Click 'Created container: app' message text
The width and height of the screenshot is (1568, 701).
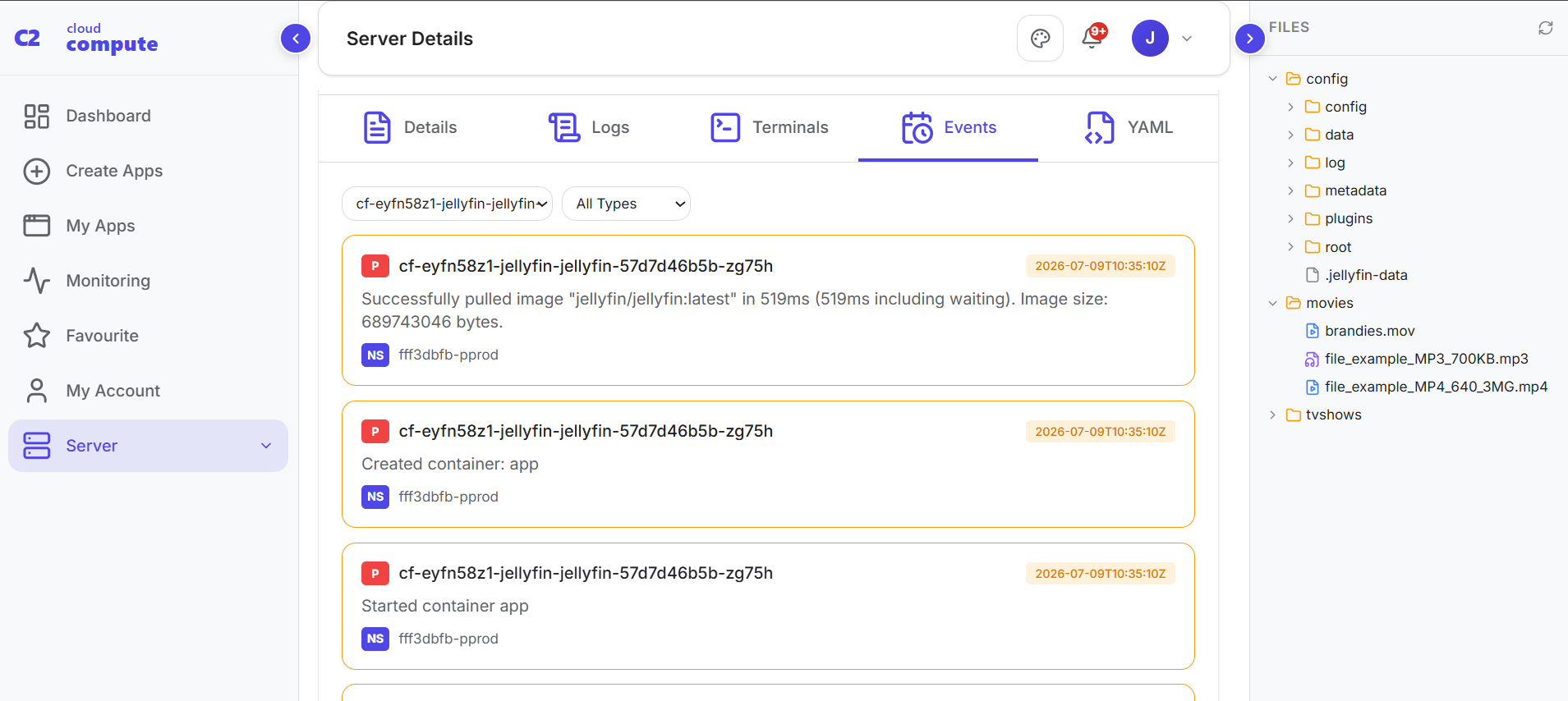point(450,464)
